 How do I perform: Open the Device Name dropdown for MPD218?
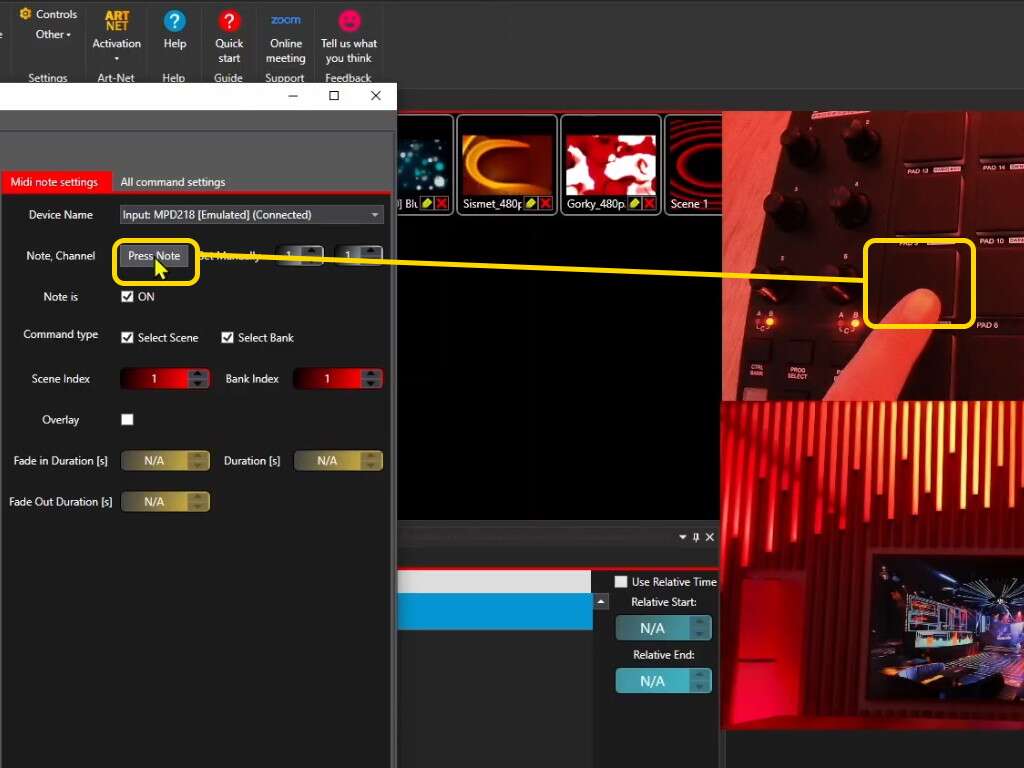point(374,214)
